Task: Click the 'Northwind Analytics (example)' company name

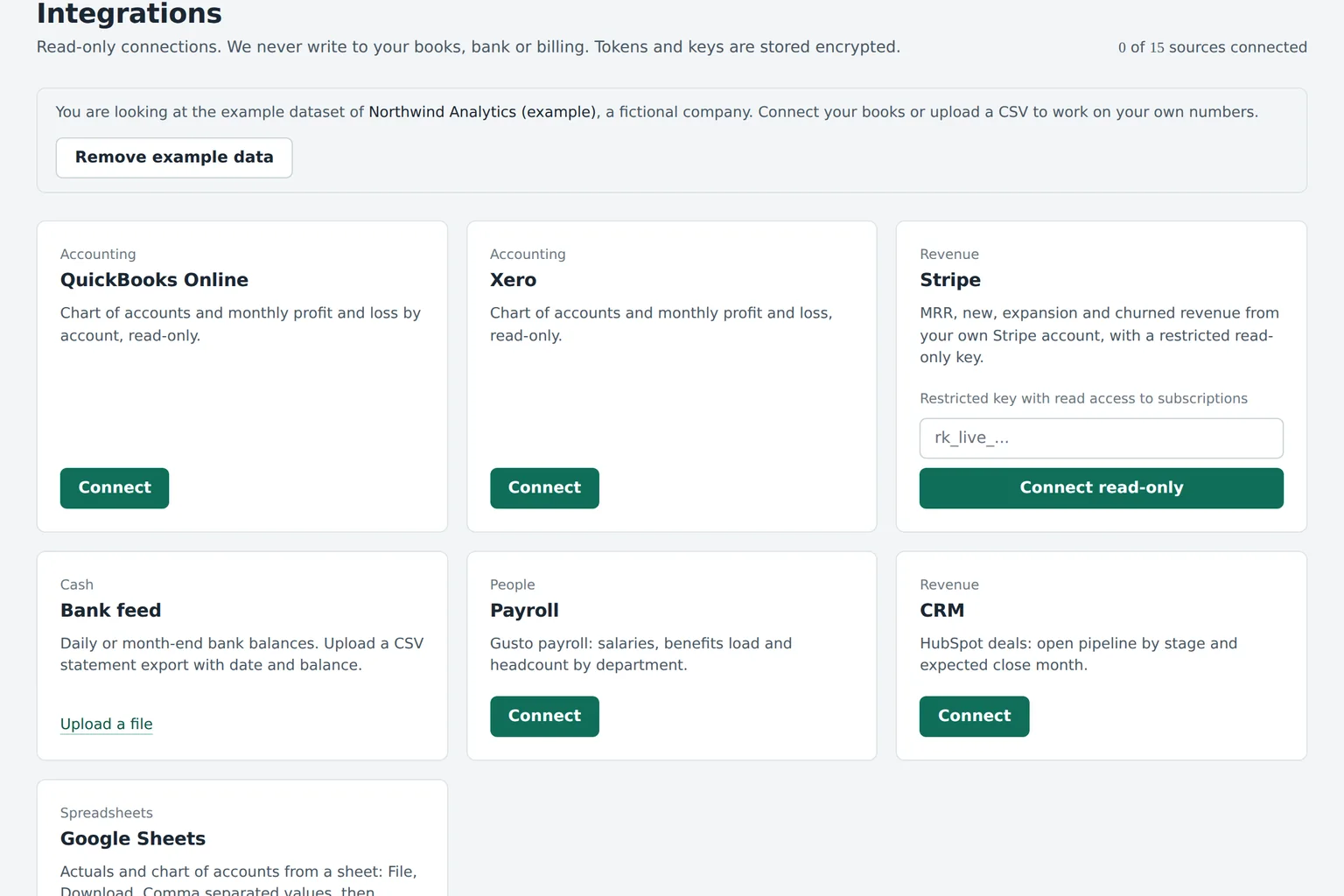Action: pyautogui.click(x=482, y=112)
